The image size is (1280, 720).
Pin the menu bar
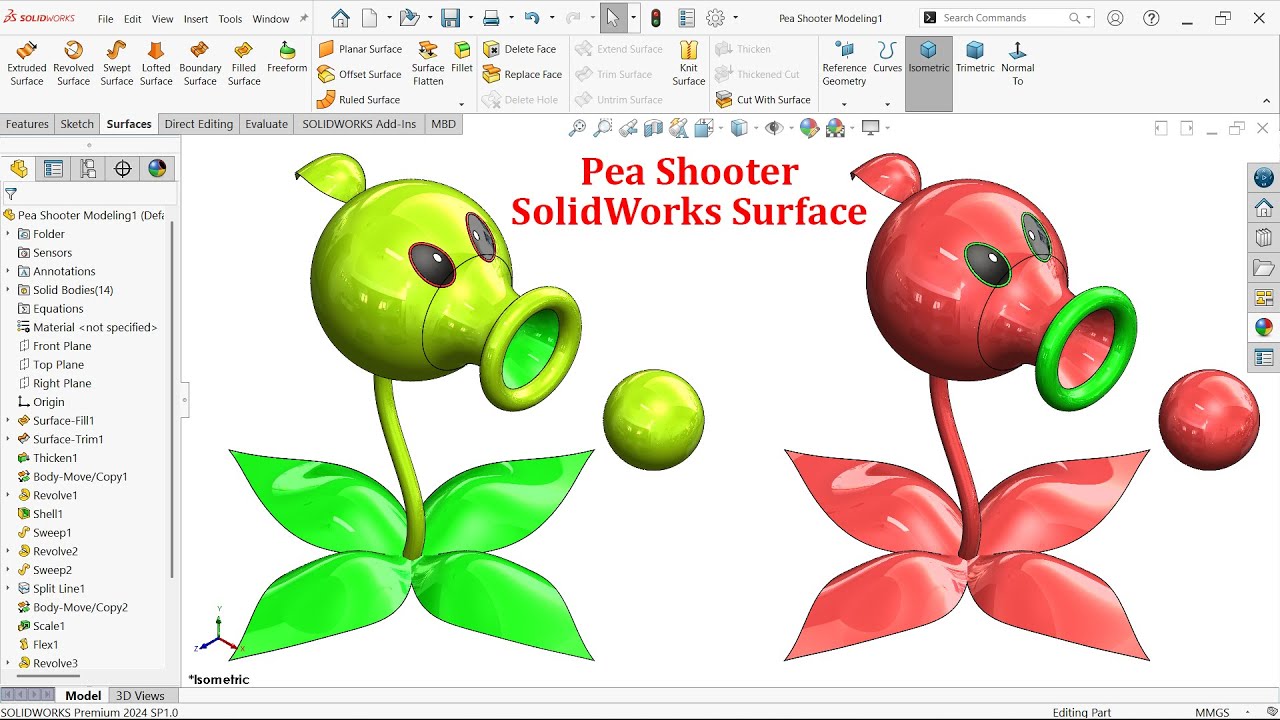point(304,18)
